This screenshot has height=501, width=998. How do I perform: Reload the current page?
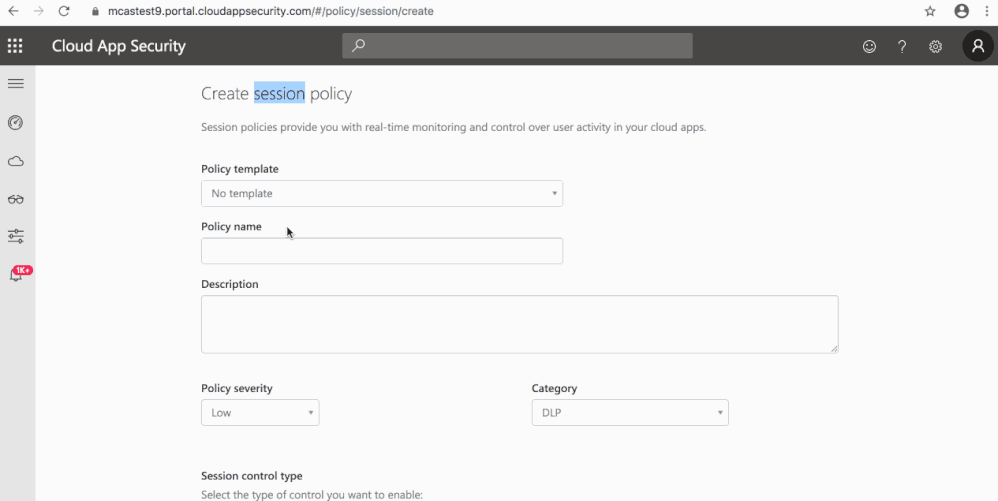coord(64,11)
